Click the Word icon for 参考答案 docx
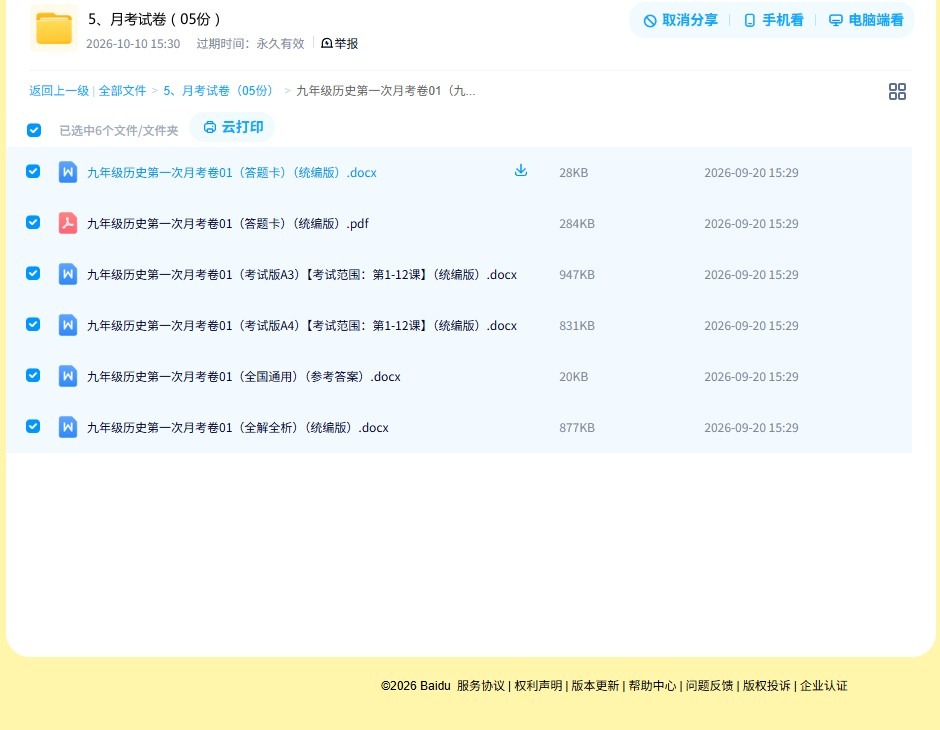Image resolution: width=940 pixels, height=730 pixels. (68, 376)
